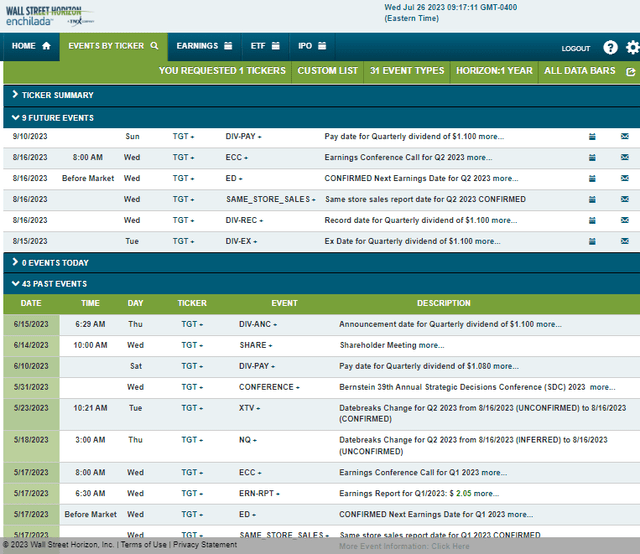Sort by Description column header
This screenshot has width=640, height=554.
pos(444,303)
